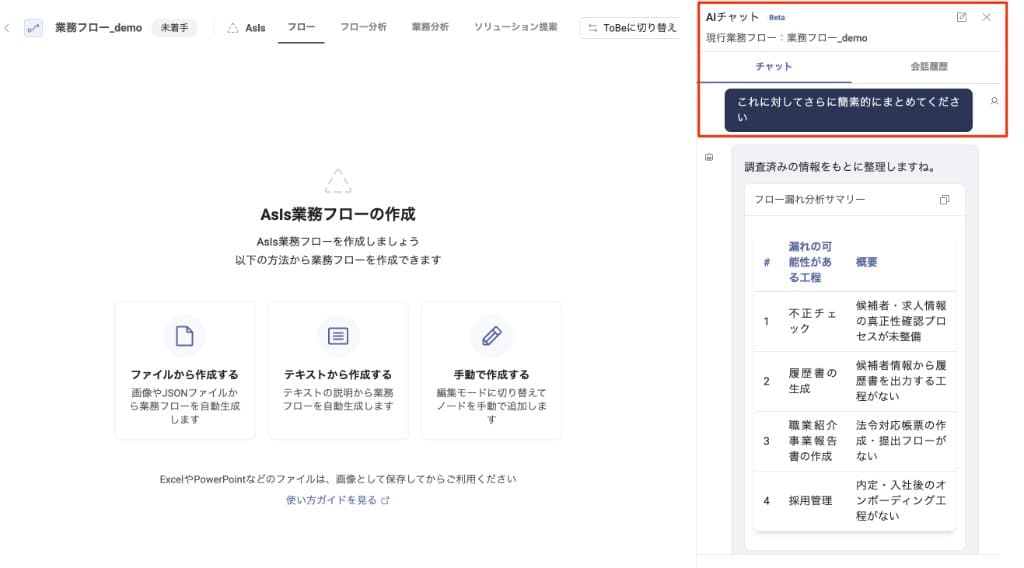Select the AsIs tab
The image size is (1024, 568).
[x=246, y=28]
